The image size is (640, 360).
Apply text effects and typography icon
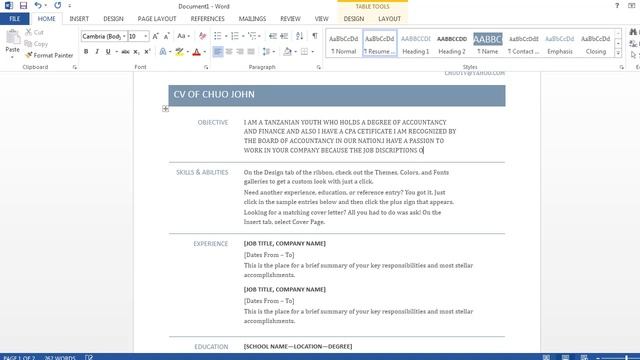click(x=163, y=52)
